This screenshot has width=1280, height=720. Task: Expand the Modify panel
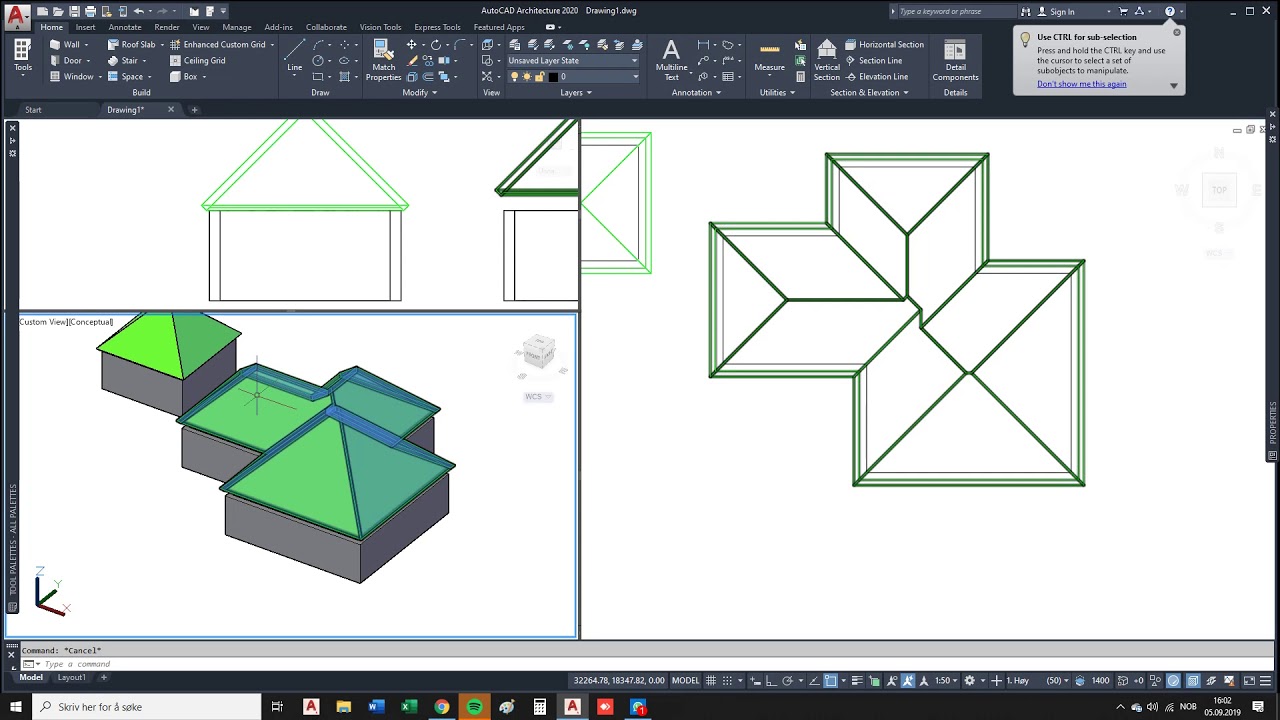(420, 93)
